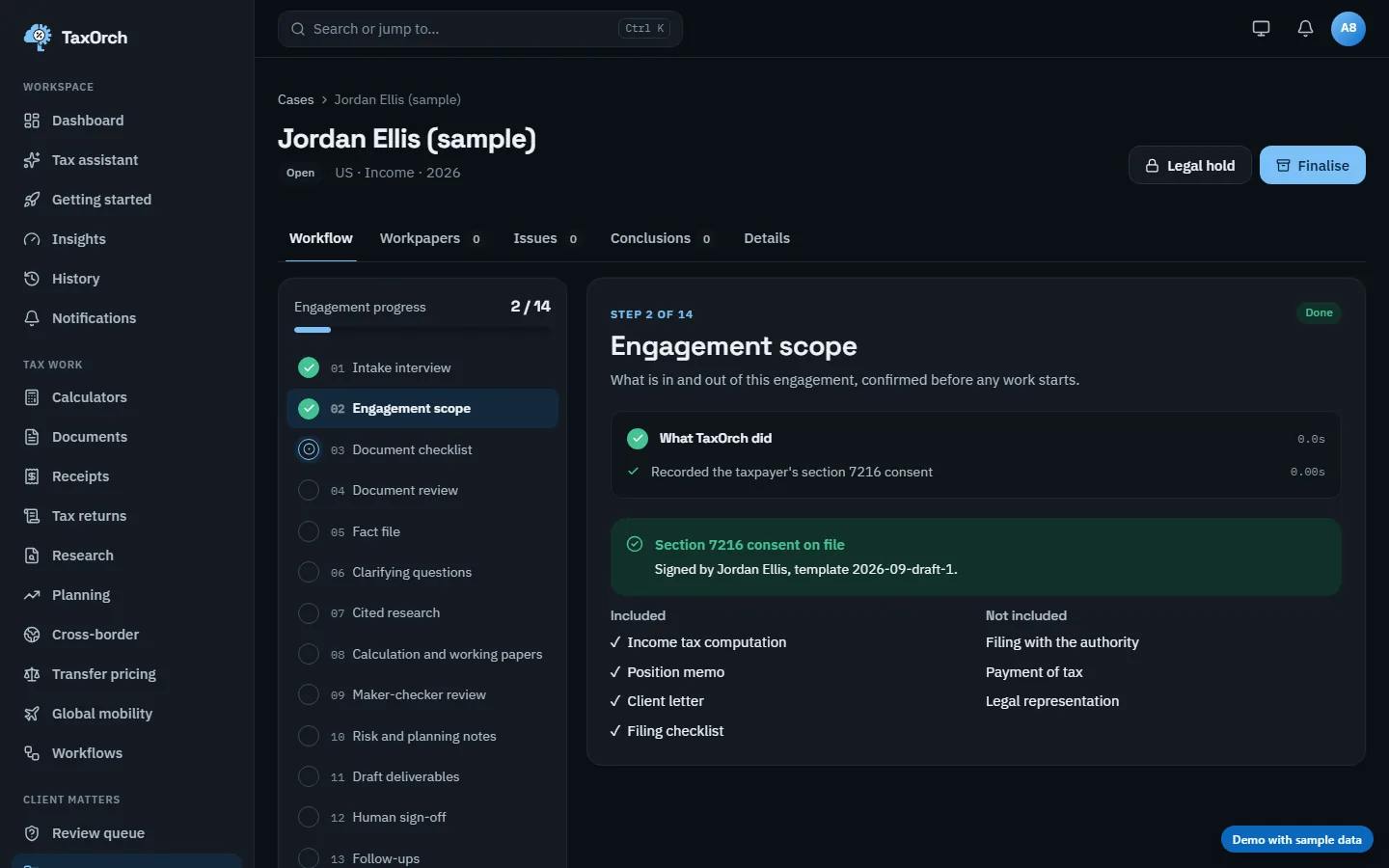Open step 11 Draft deliverables
The image size is (1389, 868).
coord(422,776)
